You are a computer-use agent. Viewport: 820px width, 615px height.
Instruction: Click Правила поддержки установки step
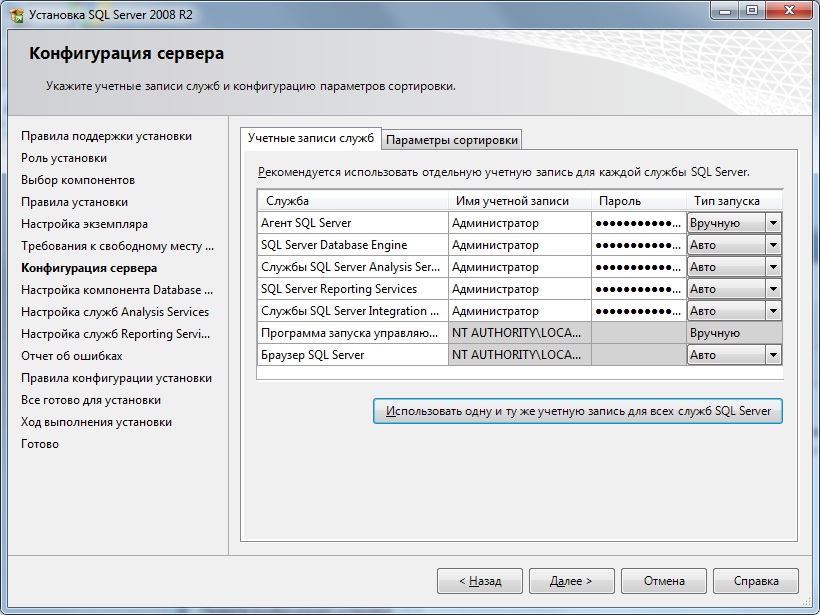click(x=106, y=136)
